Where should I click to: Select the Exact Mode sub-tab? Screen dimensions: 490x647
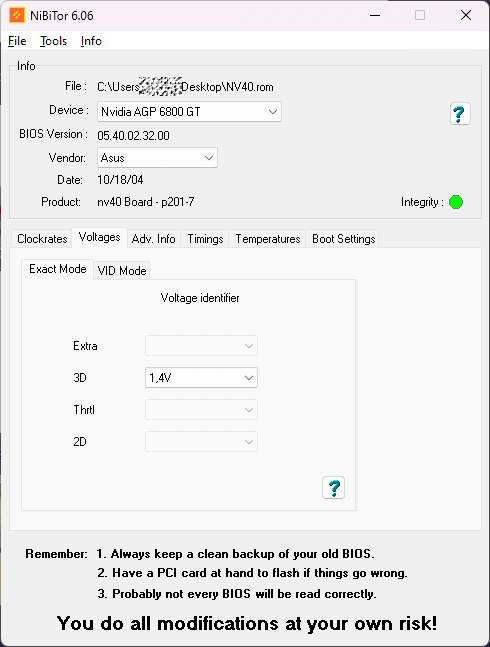click(57, 269)
